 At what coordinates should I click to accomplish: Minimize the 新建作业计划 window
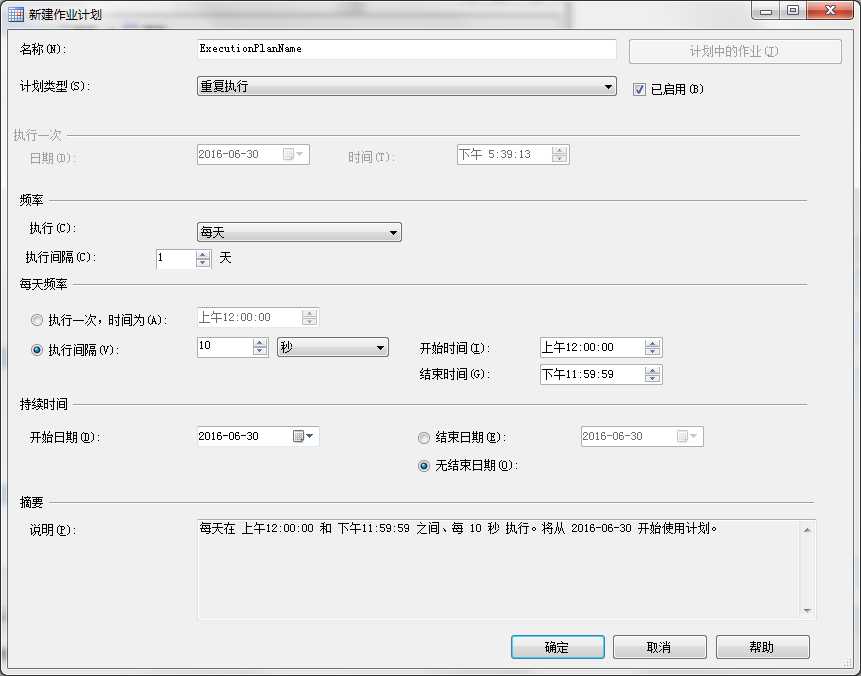[766, 10]
